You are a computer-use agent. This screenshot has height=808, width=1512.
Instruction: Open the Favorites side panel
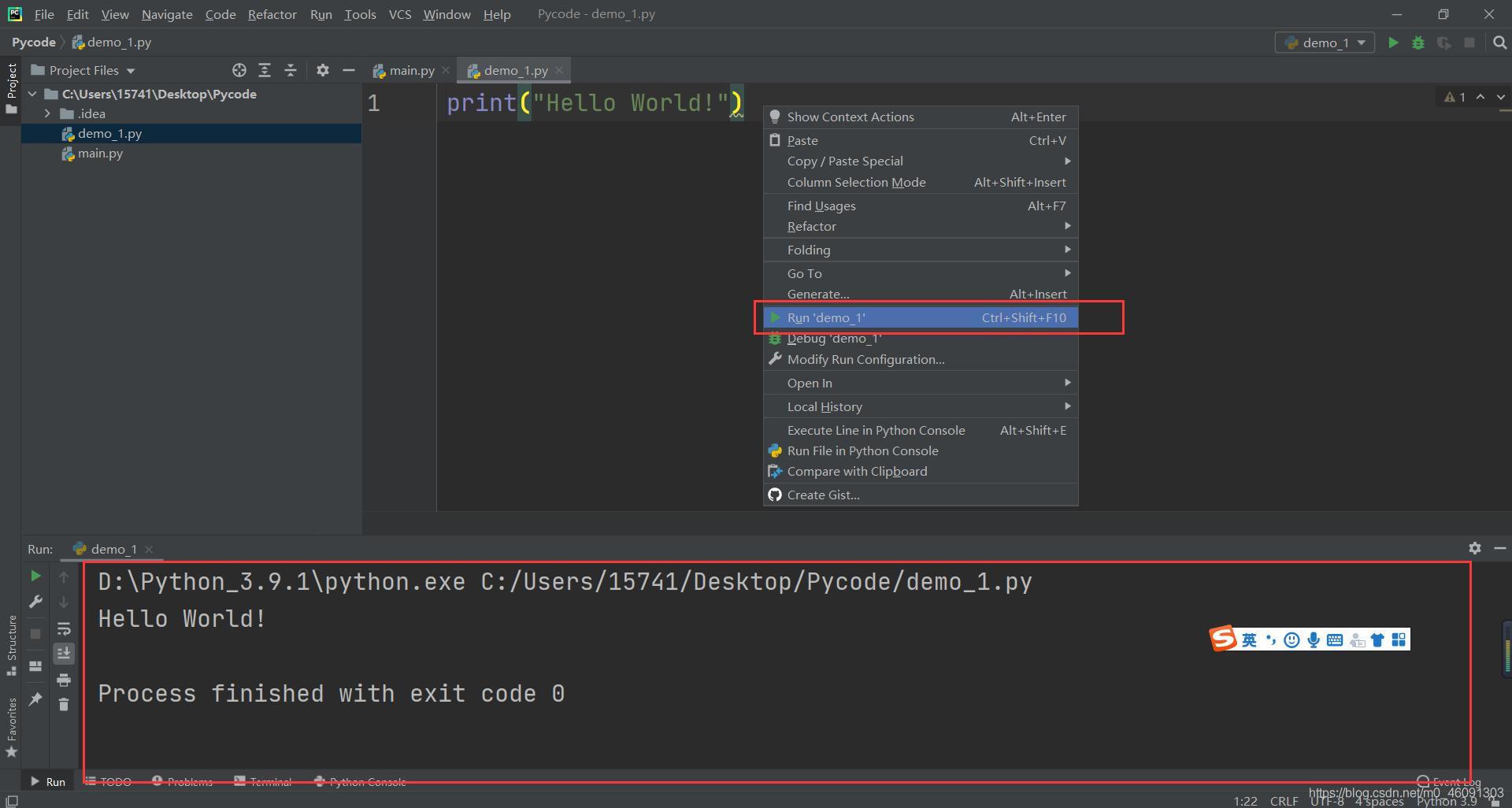point(11,728)
